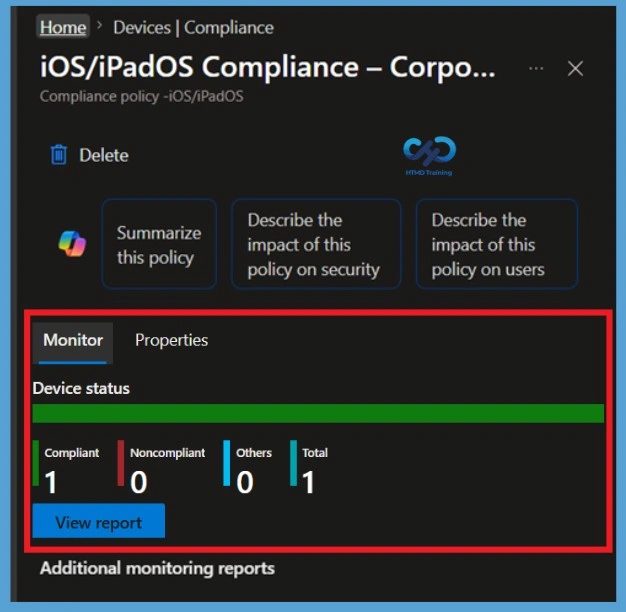Click the green device status bar
626x612 pixels.
(x=318, y=414)
